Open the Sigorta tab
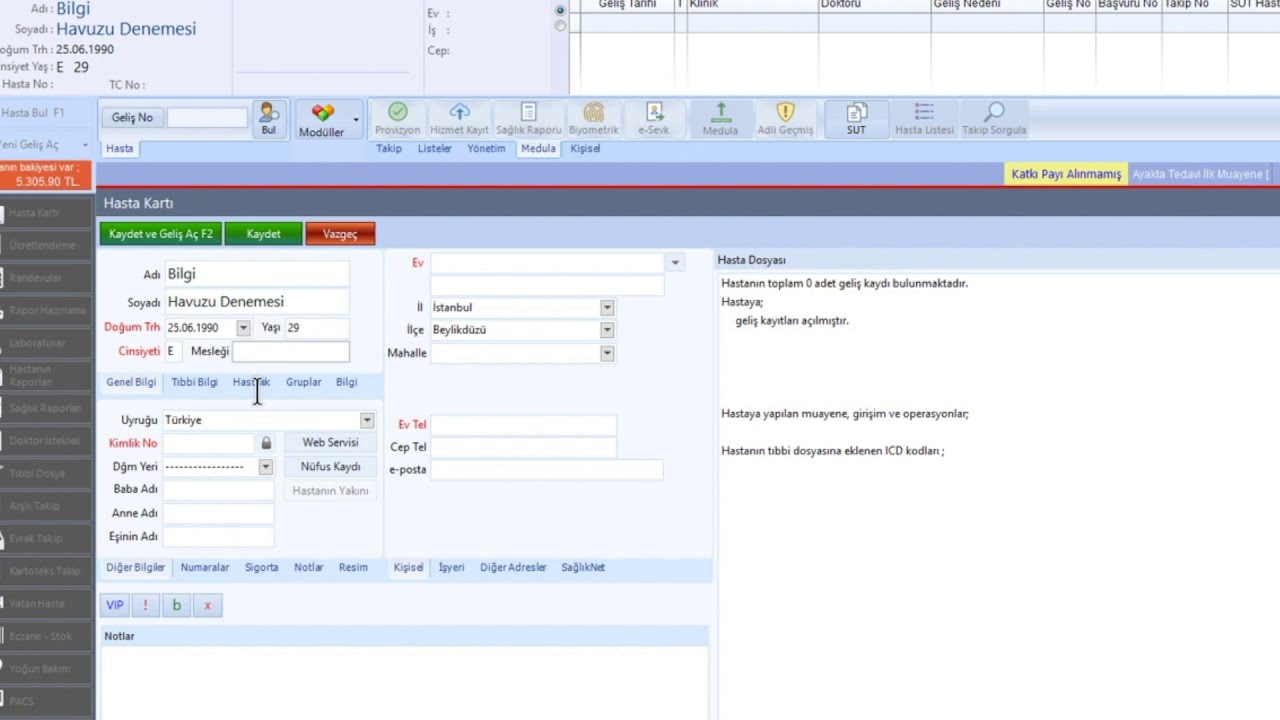 coord(261,567)
